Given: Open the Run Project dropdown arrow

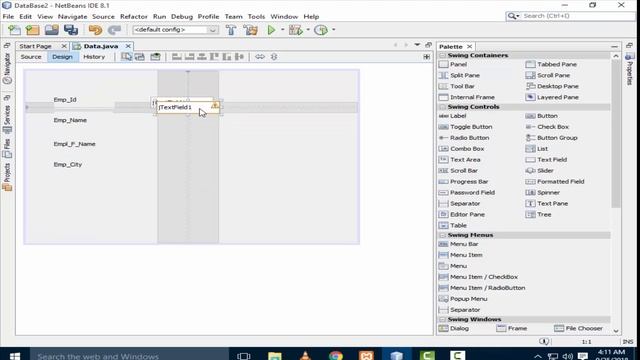Looking at the screenshot, I should [282, 30].
